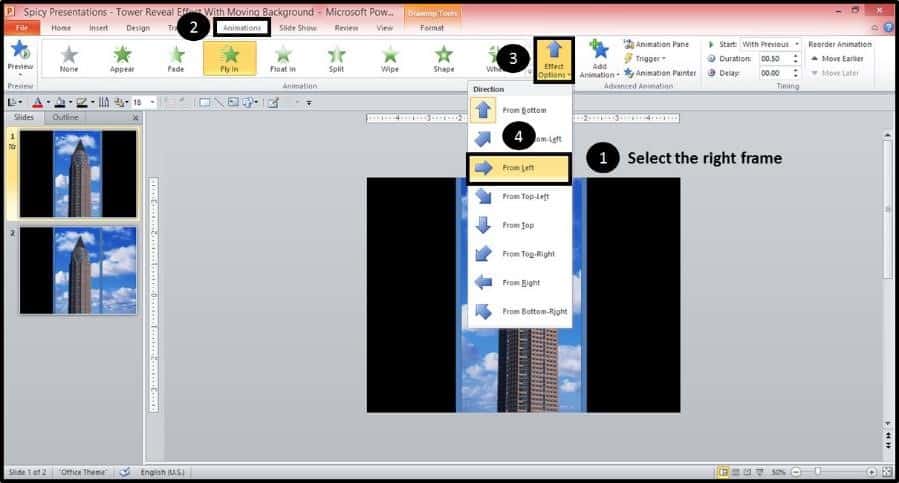Switch to Slides pane tab

point(24,117)
